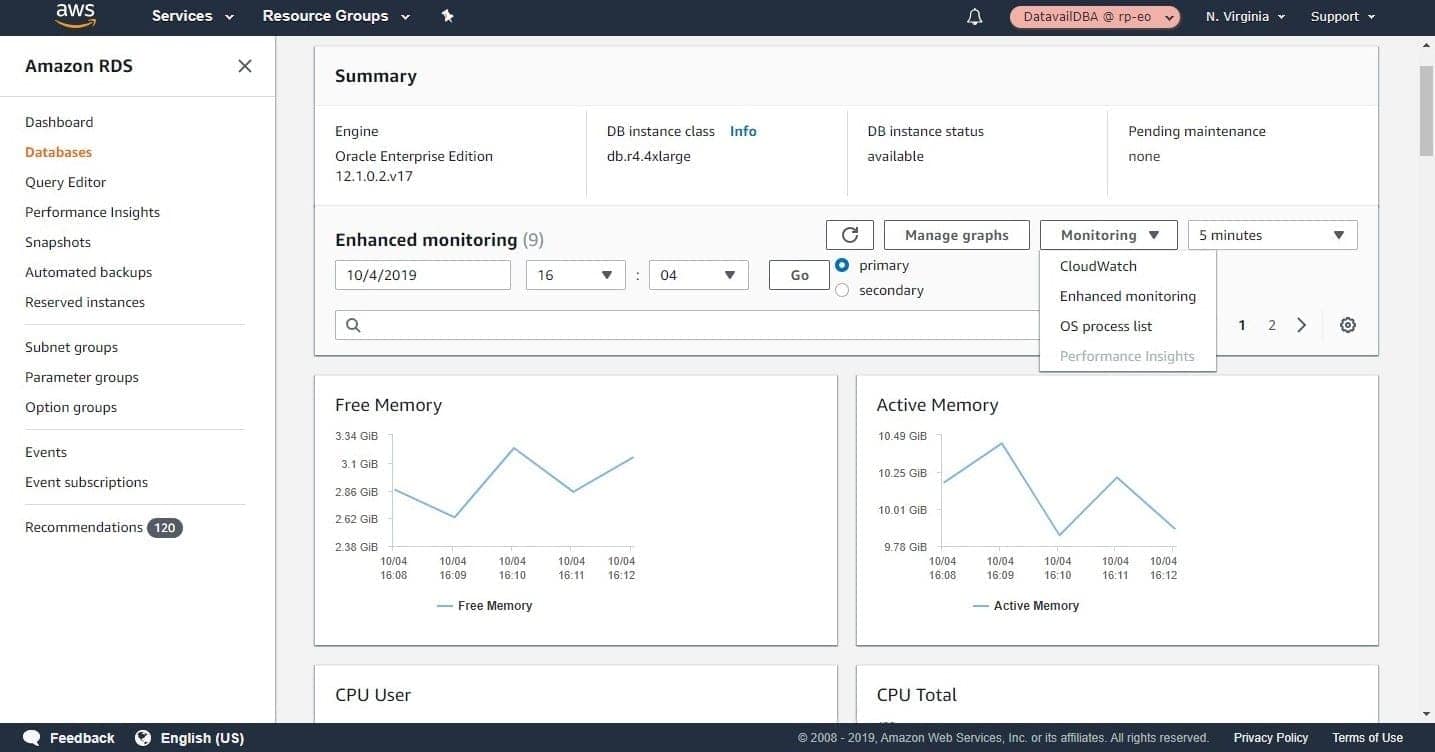Click the language globe icon
The height and width of the screenshot is (752, 1435).
[x=143, y=738]
